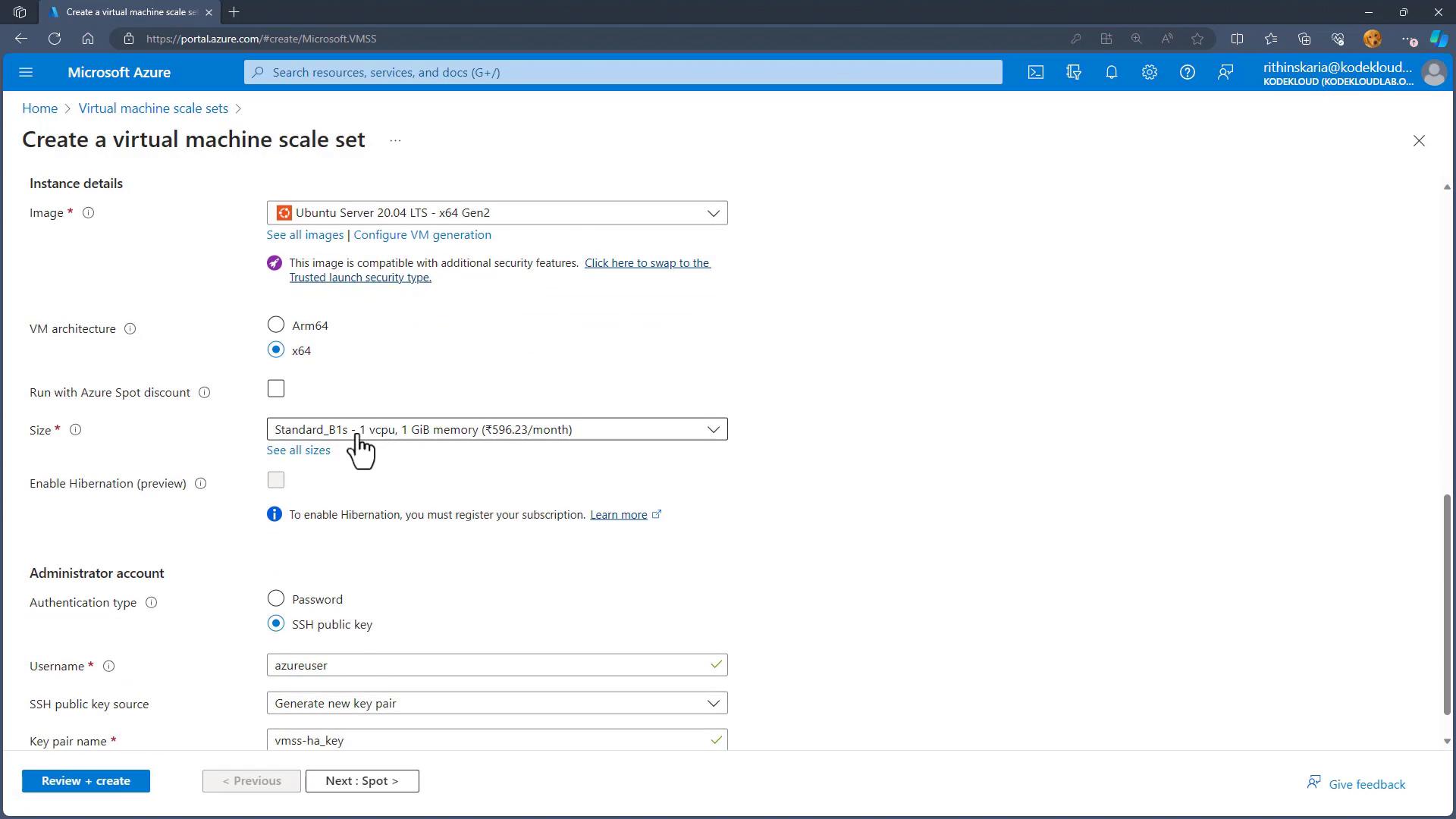This screenshot has width=1456, height=819.
Task: Go to Virtual machine scale sets breadcrumb
Action: pyautogui.click(x=153, y=108)
